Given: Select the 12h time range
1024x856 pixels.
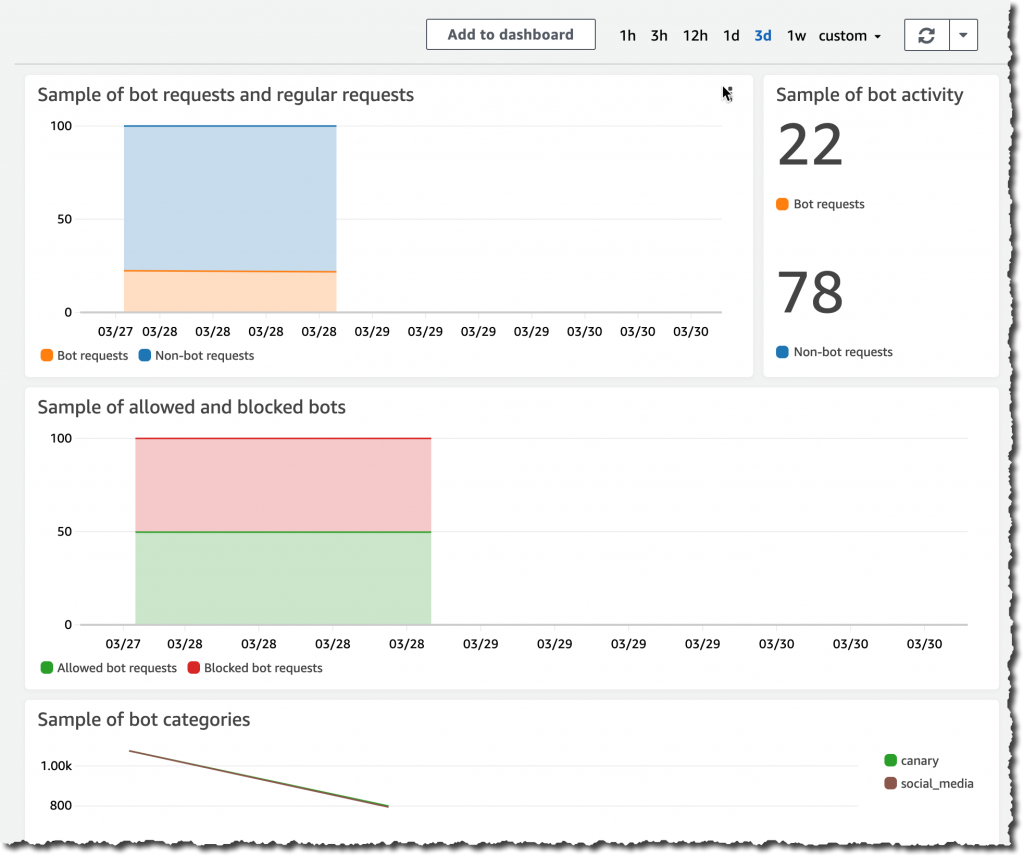Looking at the screenshot, I should coord(695,34).
